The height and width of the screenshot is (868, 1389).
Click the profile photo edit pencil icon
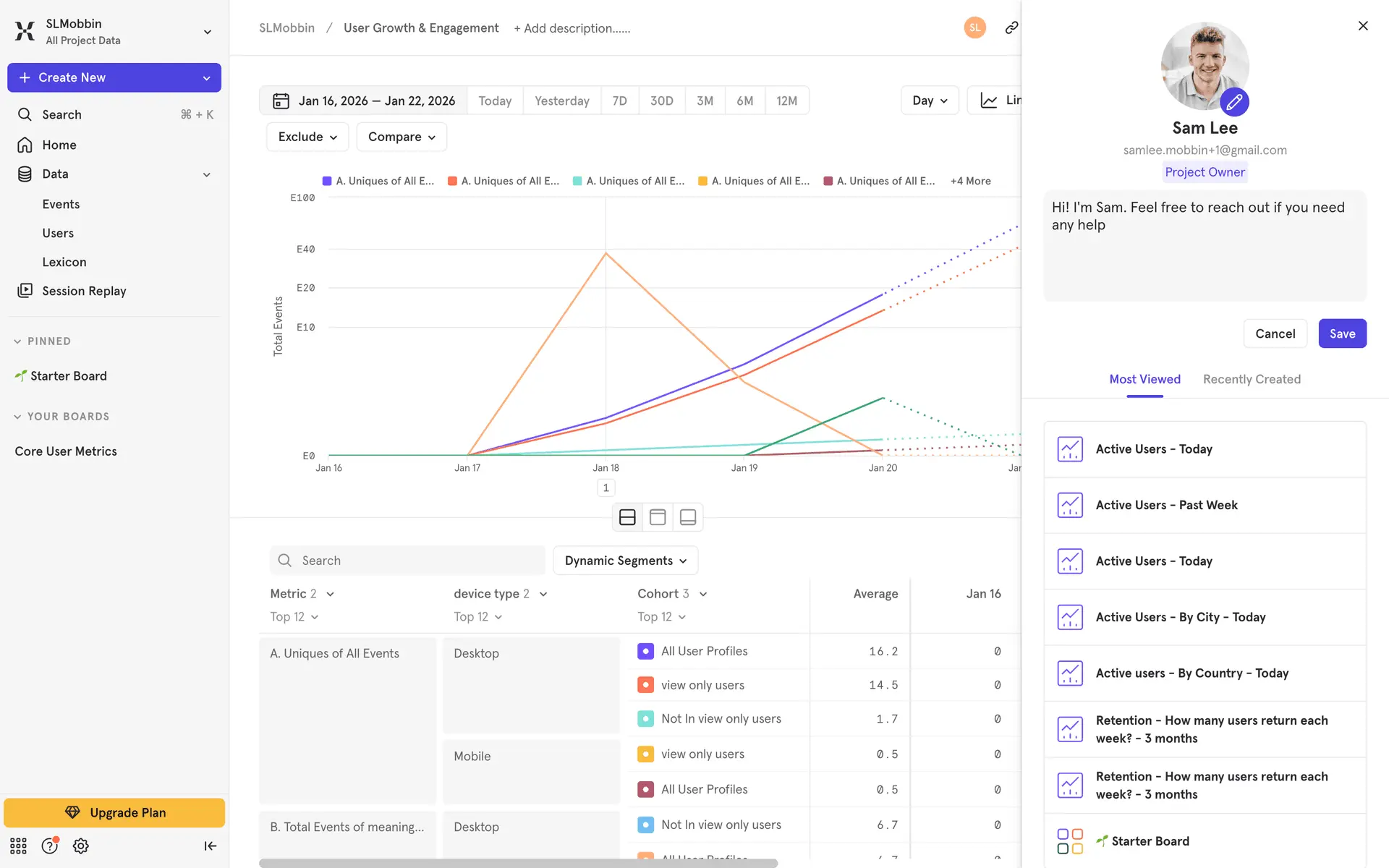pos(1234,102)
